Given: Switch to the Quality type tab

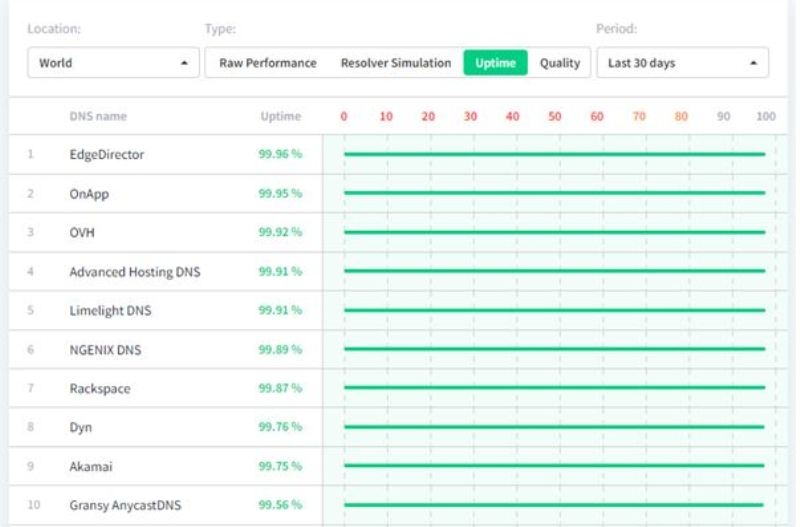Looking at the screenshot, I should 560,63.
